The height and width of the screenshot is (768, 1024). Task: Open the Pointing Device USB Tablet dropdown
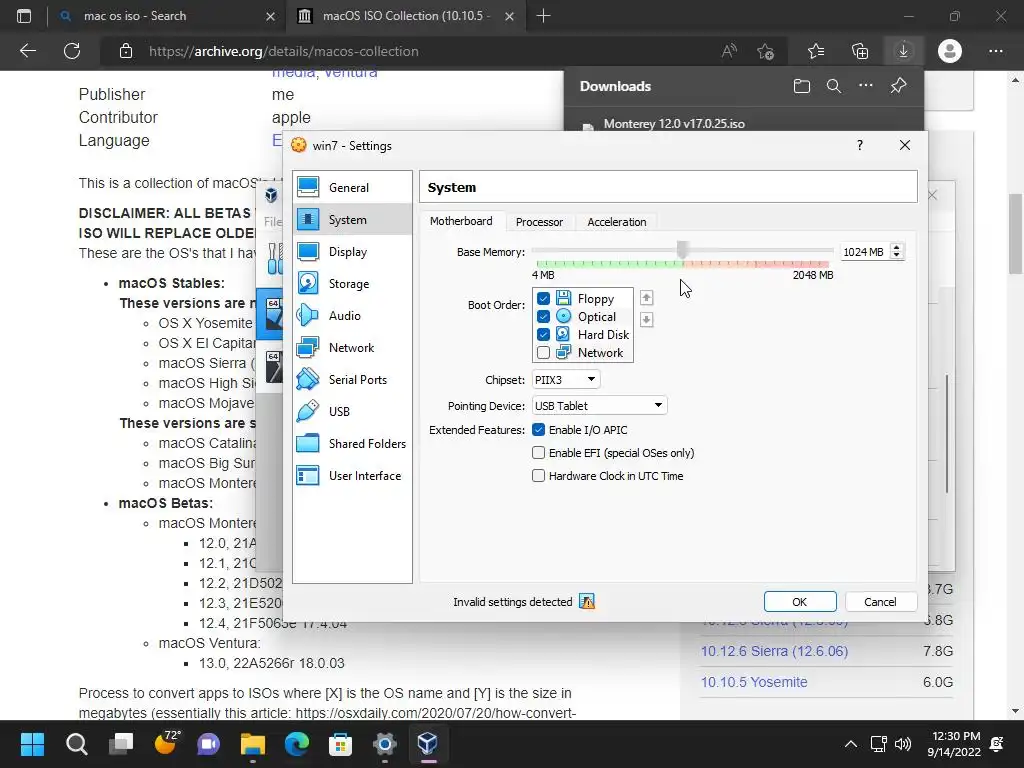tap(600, 406)
